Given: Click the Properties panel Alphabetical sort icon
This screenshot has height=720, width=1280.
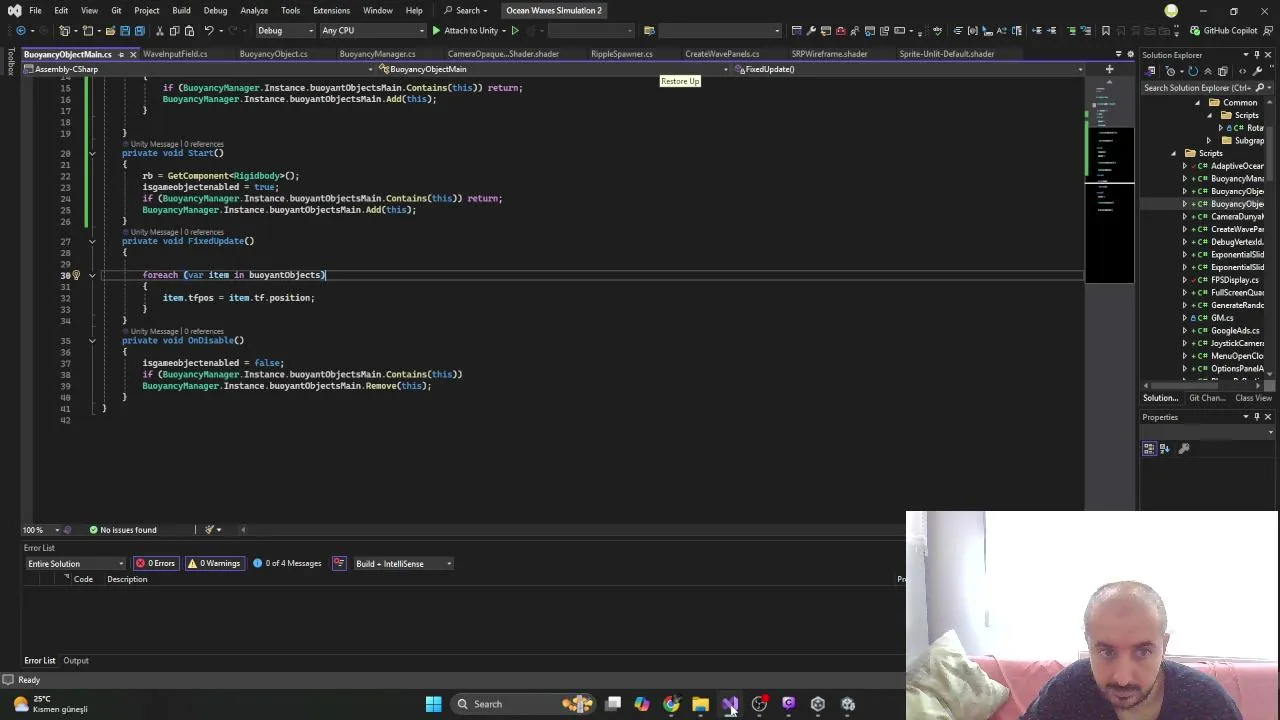Looking at the screenshot, I should 1165,448.
